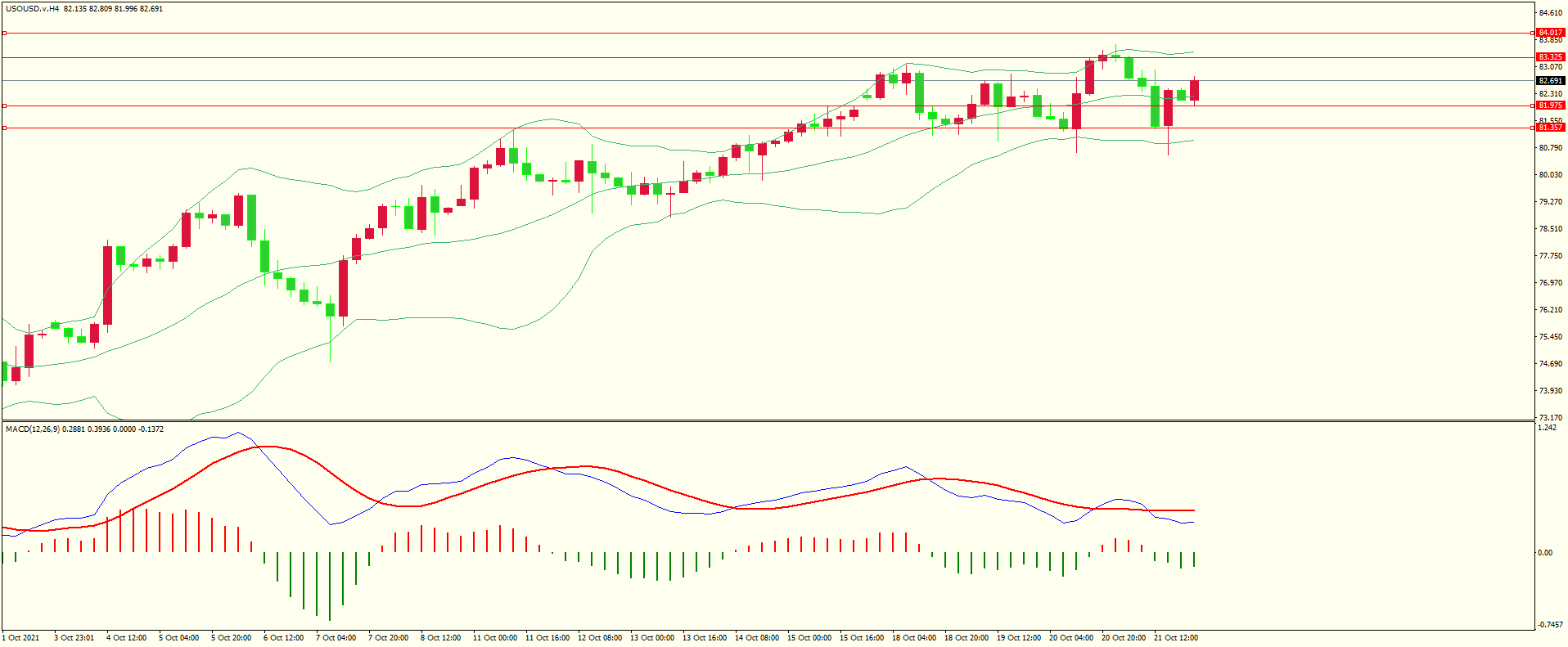Click left handle of 81.357 horizontal line
Image resolution: width=1568 pixels, height=647 pixels.
[x=4, y=128]
